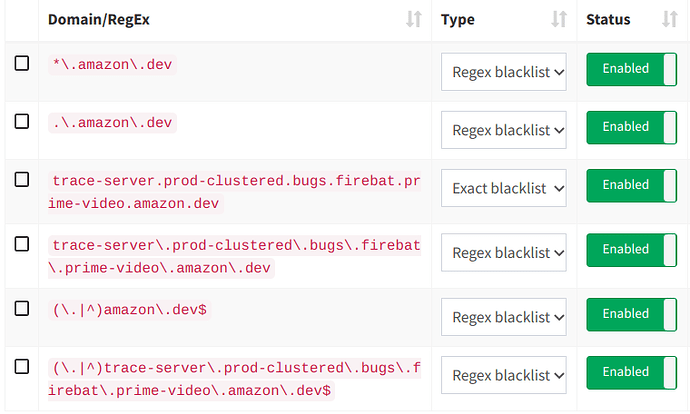The height and width of the screenshot is (414, 690).
Task: Toggle Enabled switch in the last row
Action: click(x=631, y=372)
